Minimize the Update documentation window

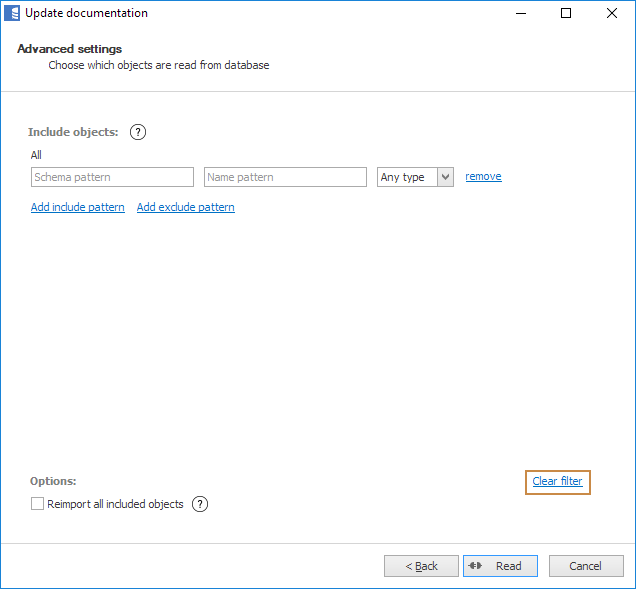pos(520,13)
